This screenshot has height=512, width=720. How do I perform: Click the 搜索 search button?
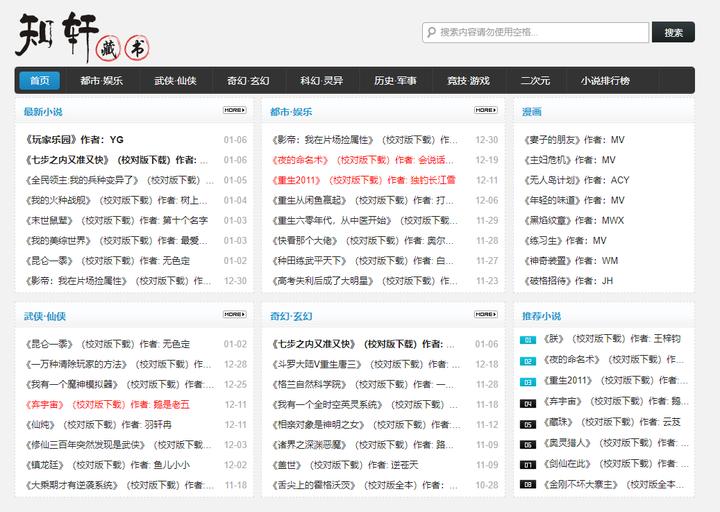[x=673, y=32]
